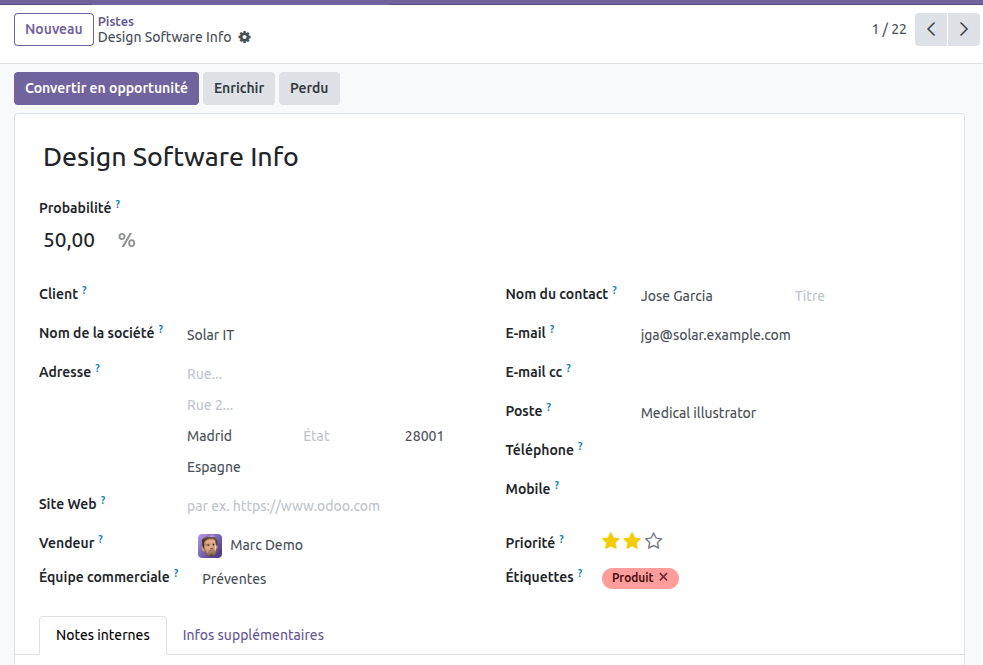
Task: Show help icon next to E-mail cc
Action: [569, 368]
